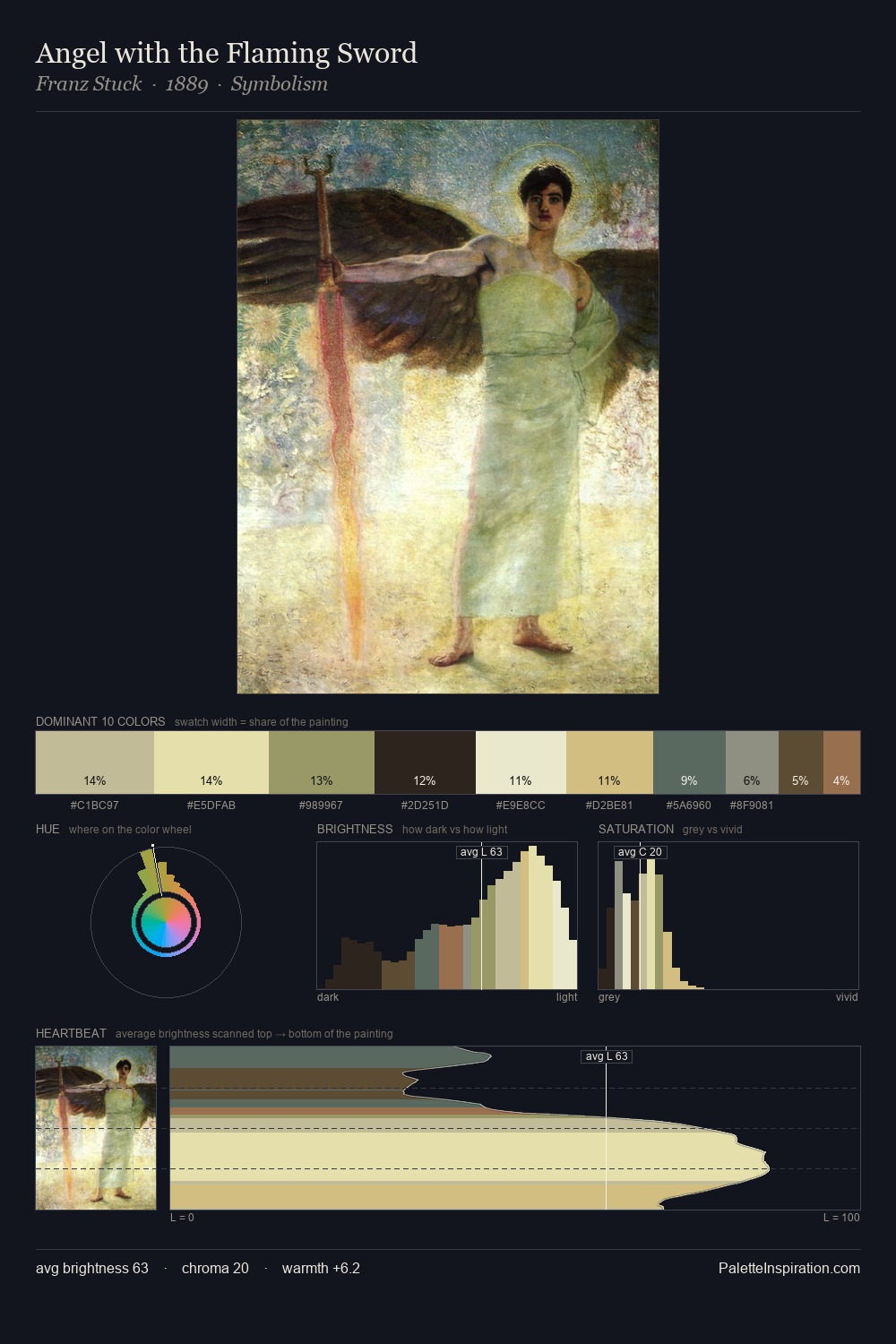896x1344 pixels.
Task: Select the 14% swatch #C1BC97
Action: click(95, 762)
